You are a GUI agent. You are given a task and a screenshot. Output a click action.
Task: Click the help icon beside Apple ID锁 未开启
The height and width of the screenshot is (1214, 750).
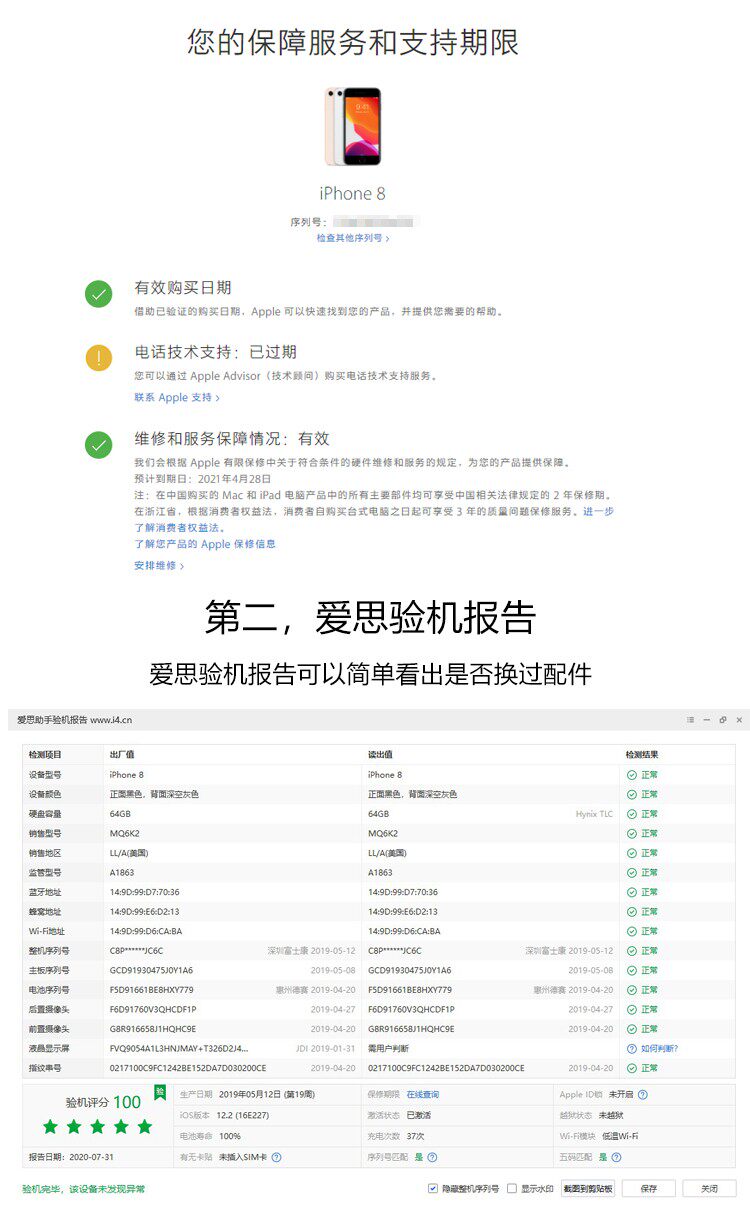pyautogui.click(x=642, y=1095)
